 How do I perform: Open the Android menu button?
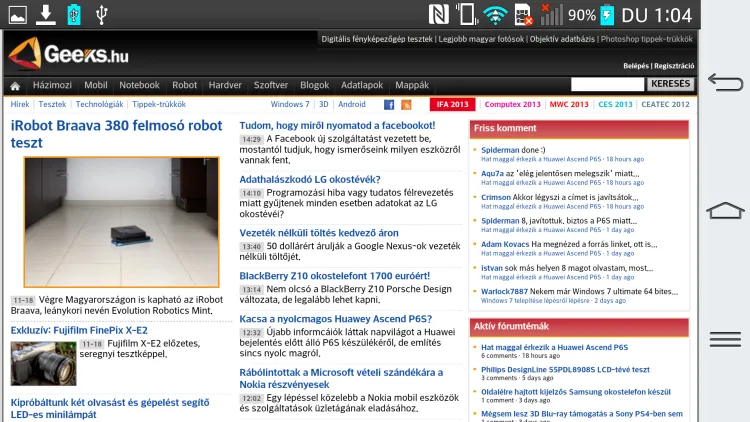(x=725, y=339)
